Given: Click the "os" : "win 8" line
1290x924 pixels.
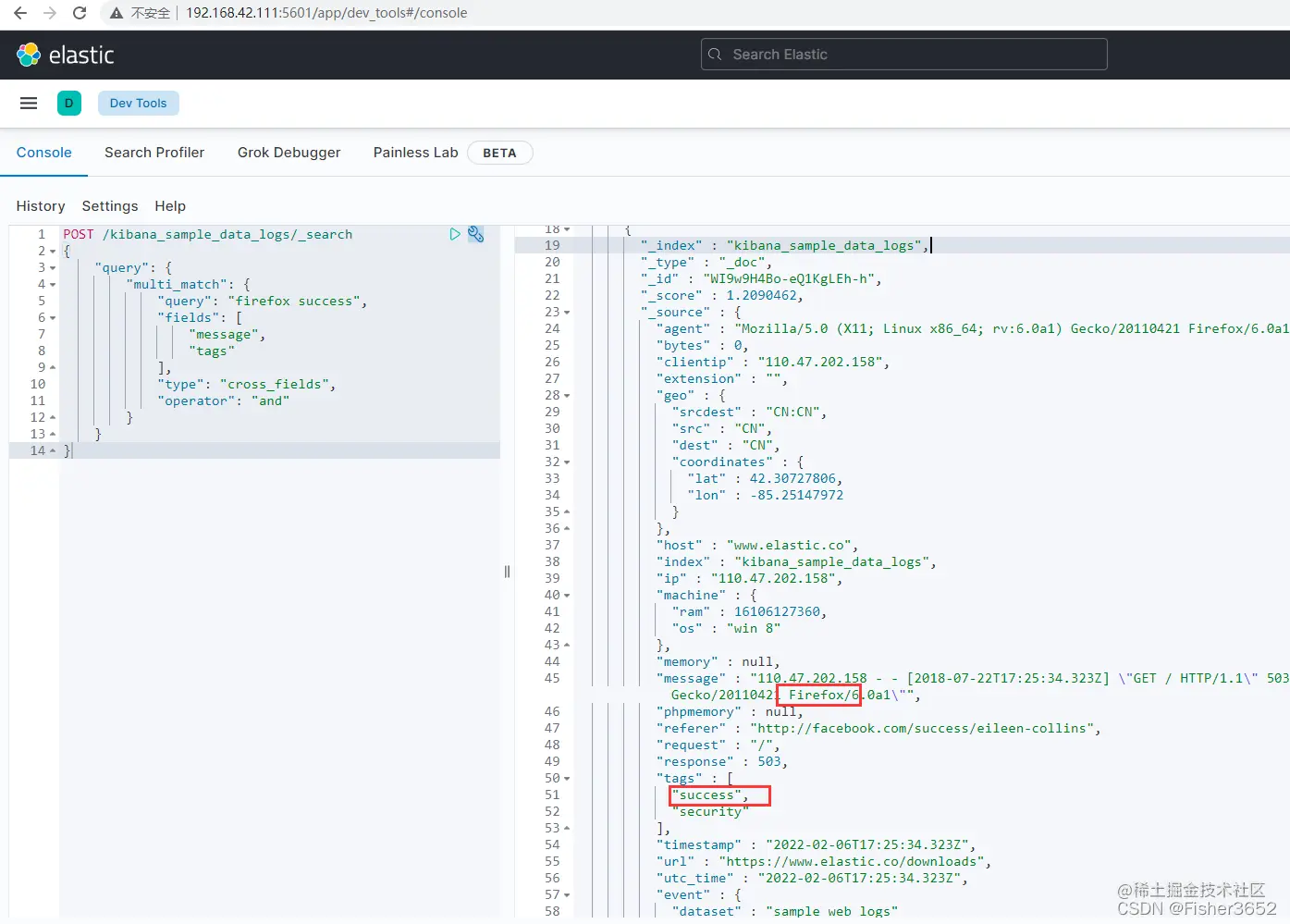Looking at the screenshot, I should [726, 629].
